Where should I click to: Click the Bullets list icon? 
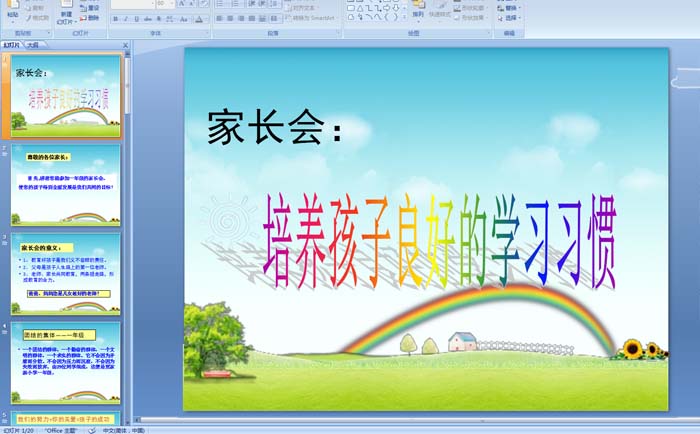click(221, 4)
